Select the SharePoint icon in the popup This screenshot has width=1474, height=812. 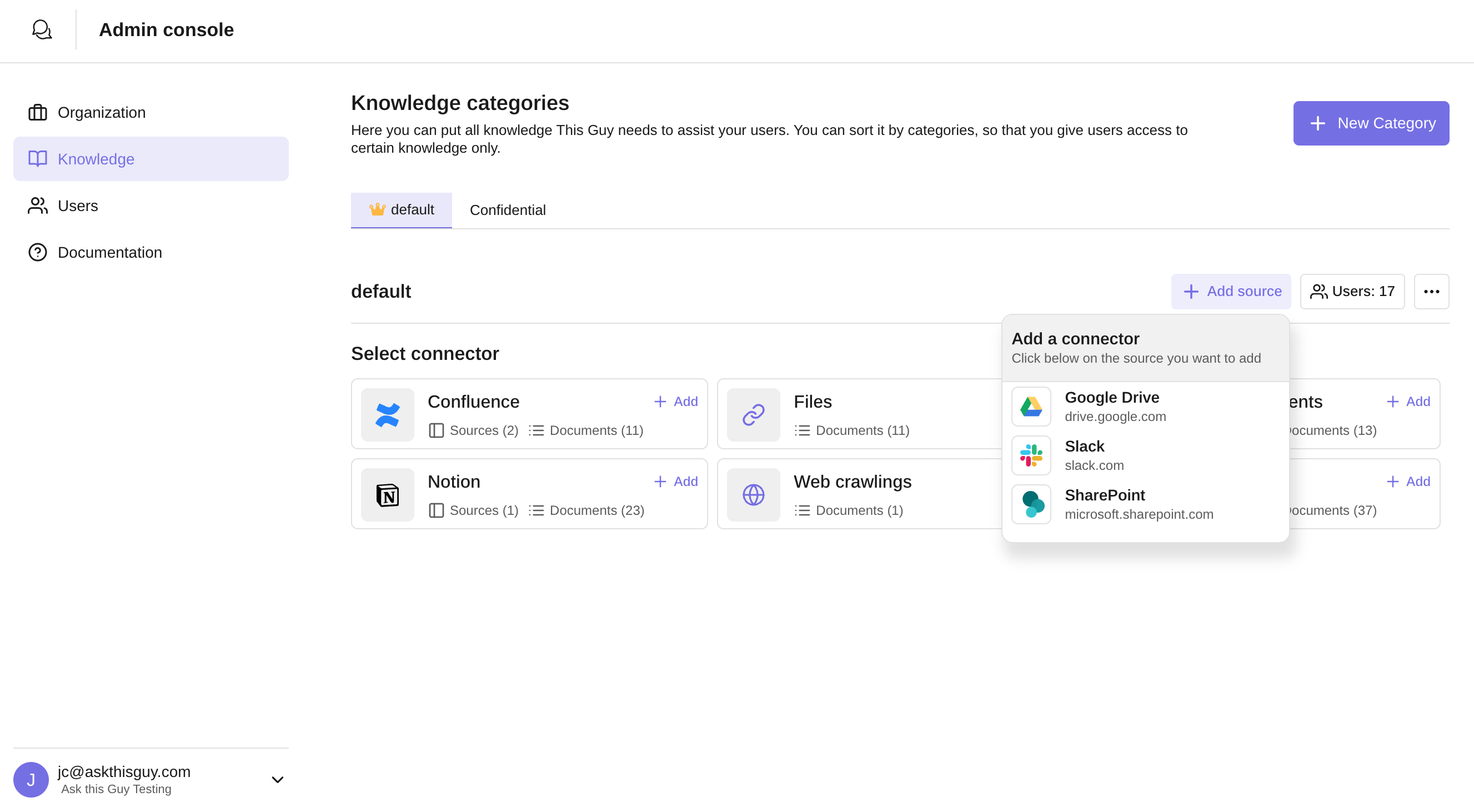(1031, 504)
